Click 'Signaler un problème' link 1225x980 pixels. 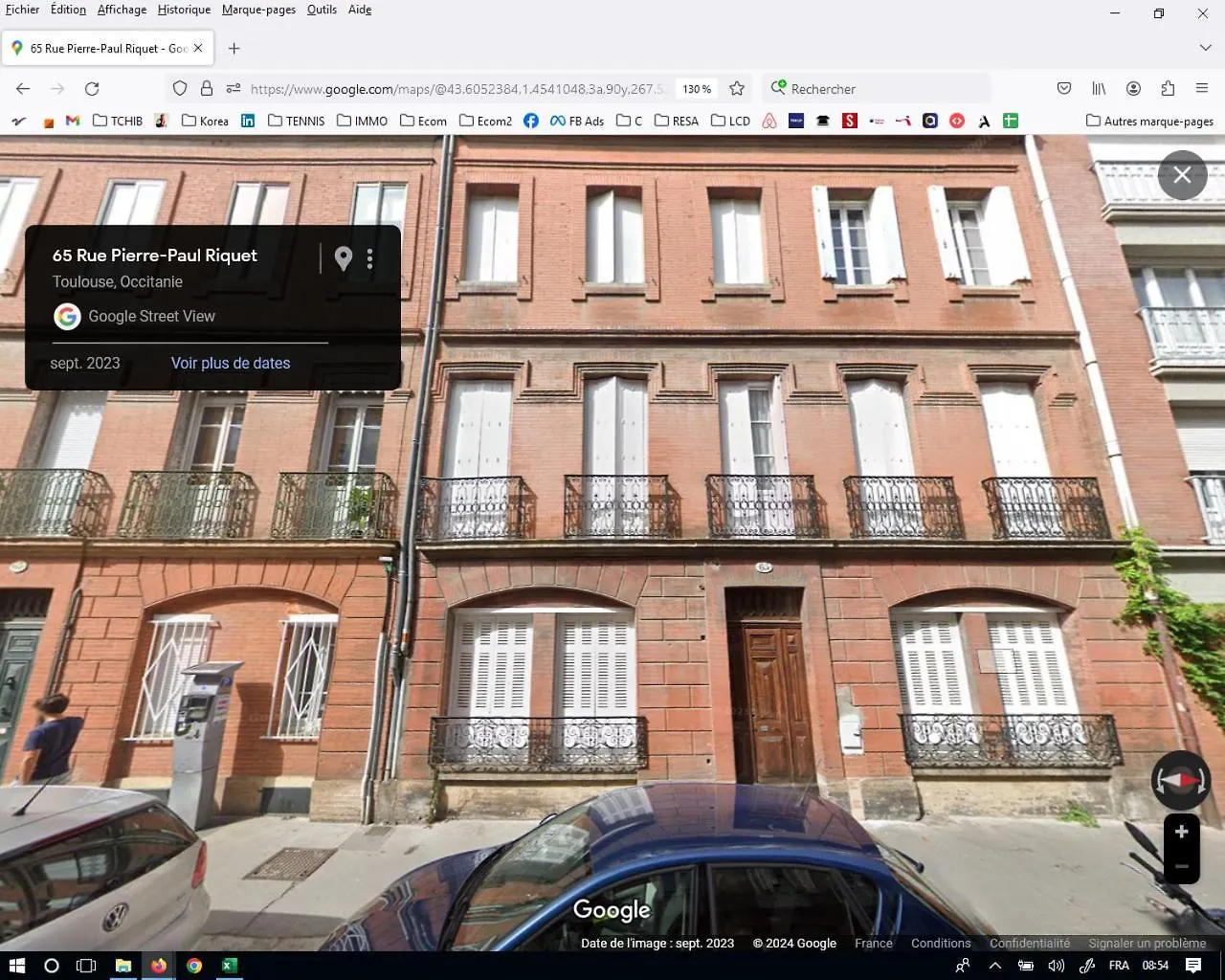(1147, 944)
